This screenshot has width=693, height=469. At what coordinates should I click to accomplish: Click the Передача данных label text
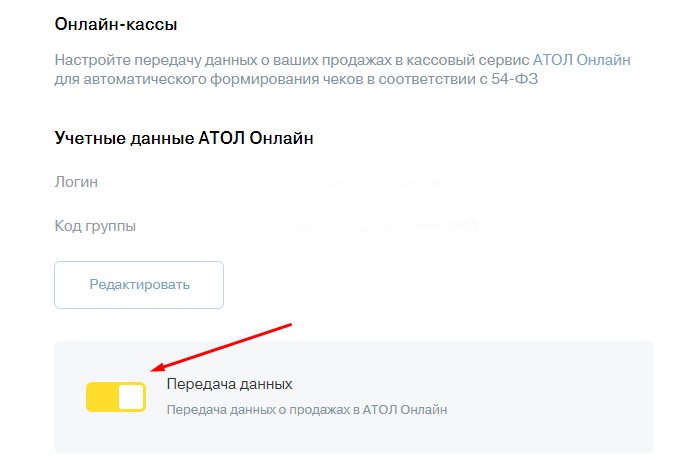coord(229,384)
